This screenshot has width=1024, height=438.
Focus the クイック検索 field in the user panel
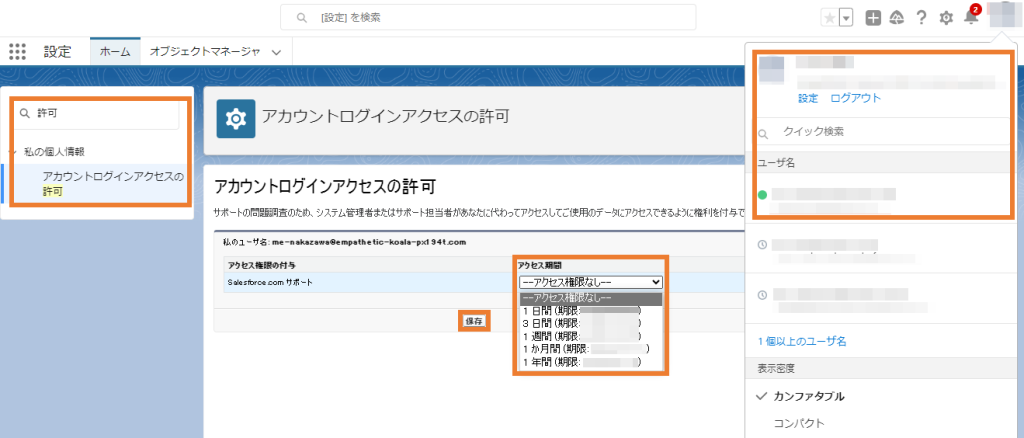tap(882, 132)
